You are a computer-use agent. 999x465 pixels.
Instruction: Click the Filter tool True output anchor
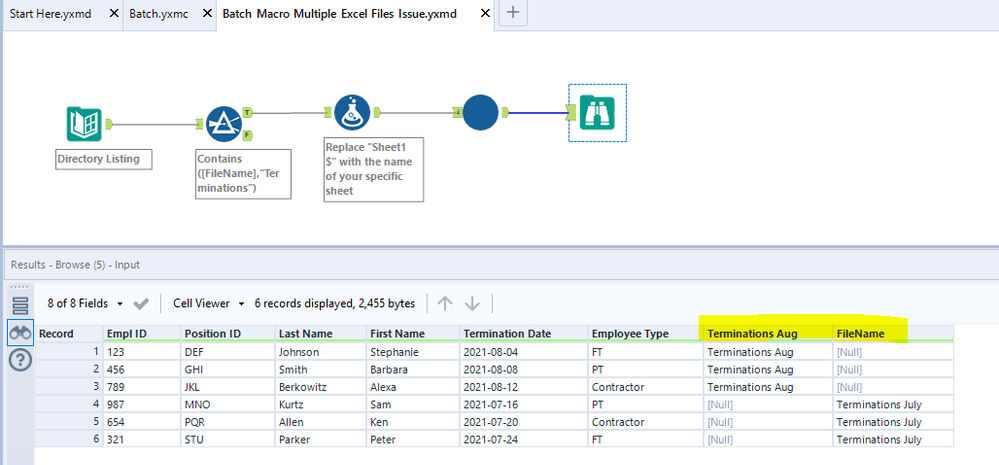pyautogui.click(x=247, y=113)
